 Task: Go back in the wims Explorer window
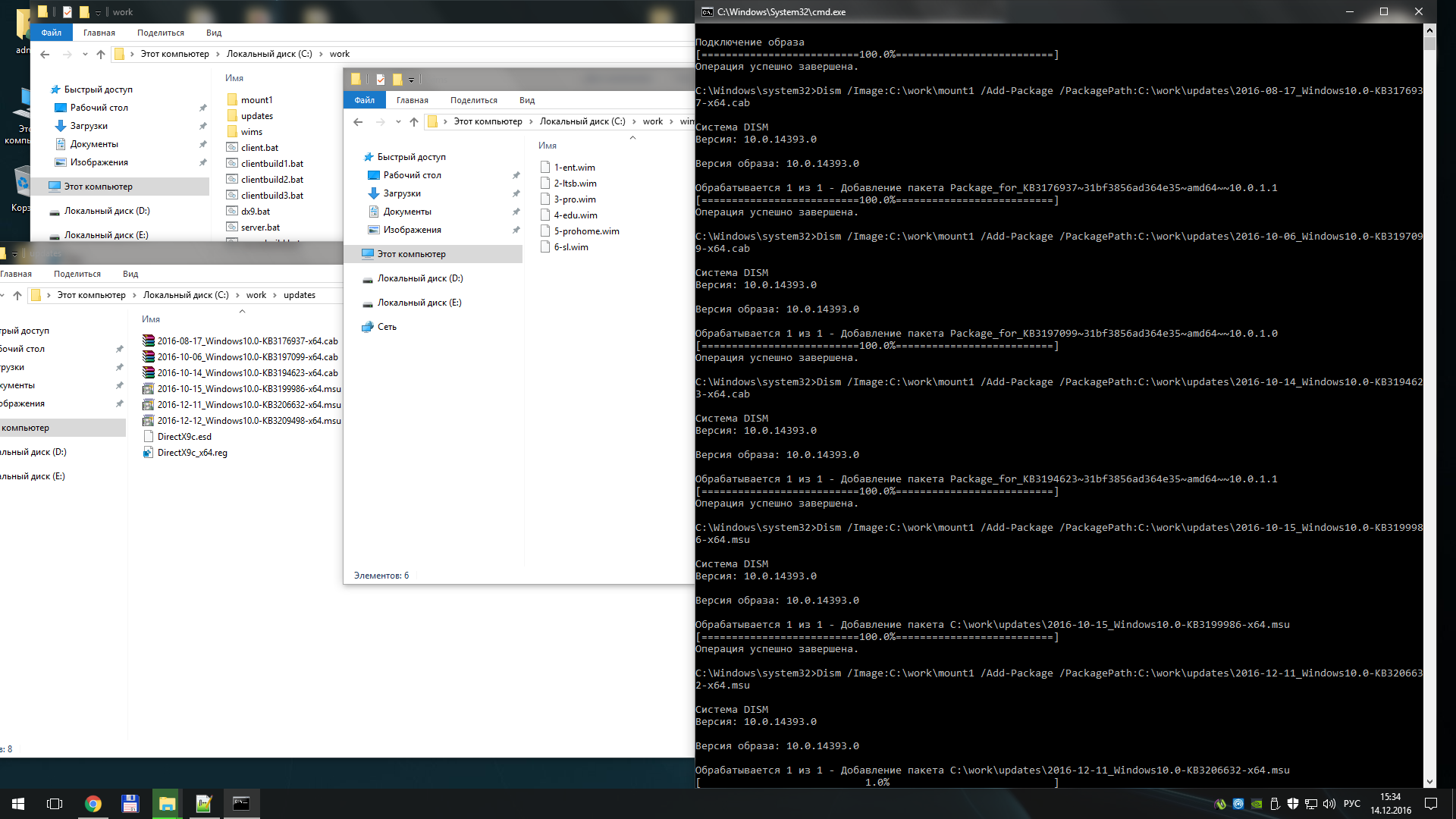pyautogui.click(x=358, y=121)
